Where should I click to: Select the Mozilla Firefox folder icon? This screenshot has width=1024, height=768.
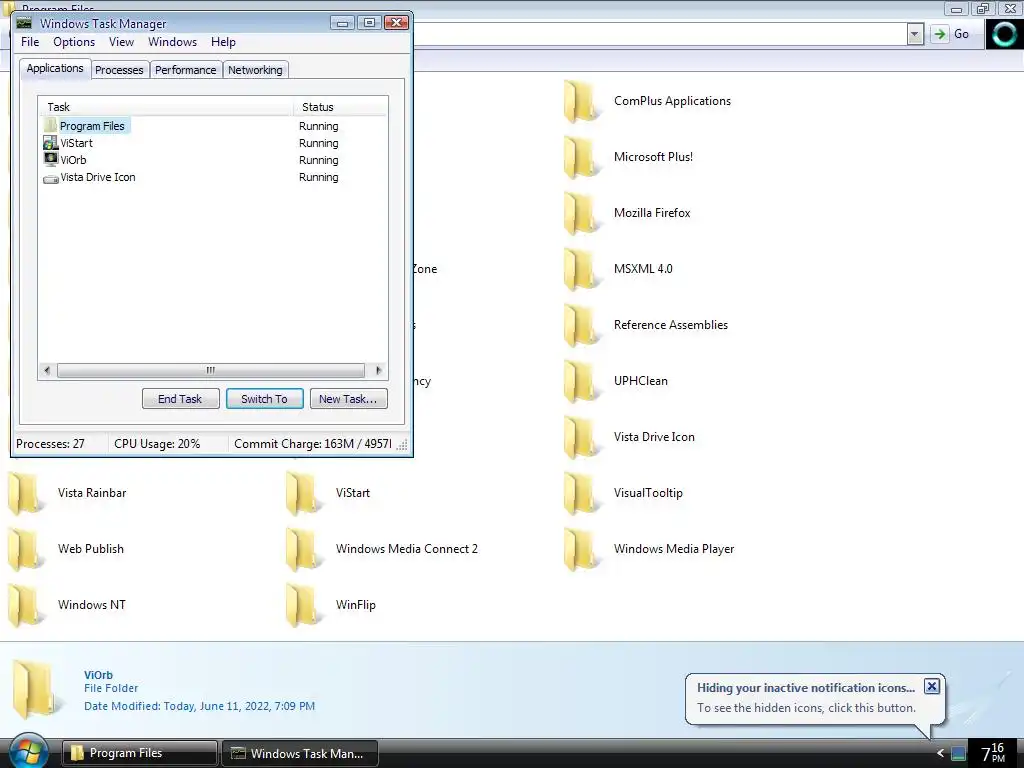(x=580, y=214)
